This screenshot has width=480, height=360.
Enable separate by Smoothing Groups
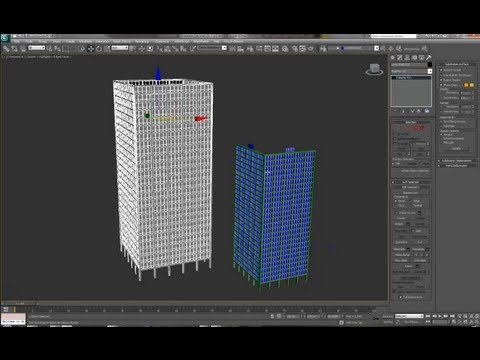(441, 122)
